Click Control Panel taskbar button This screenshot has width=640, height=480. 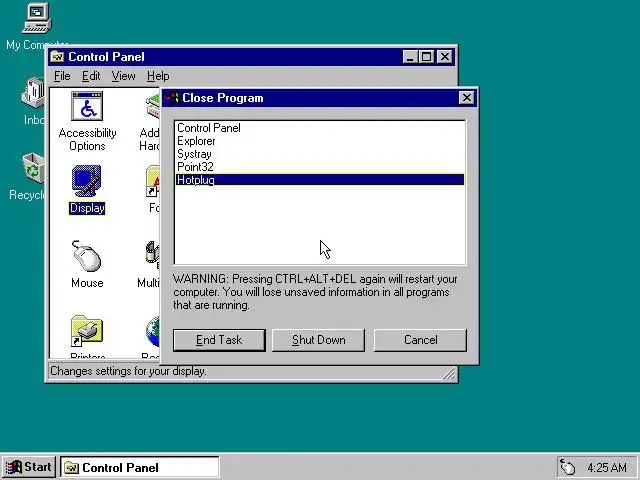click(140, 467)
